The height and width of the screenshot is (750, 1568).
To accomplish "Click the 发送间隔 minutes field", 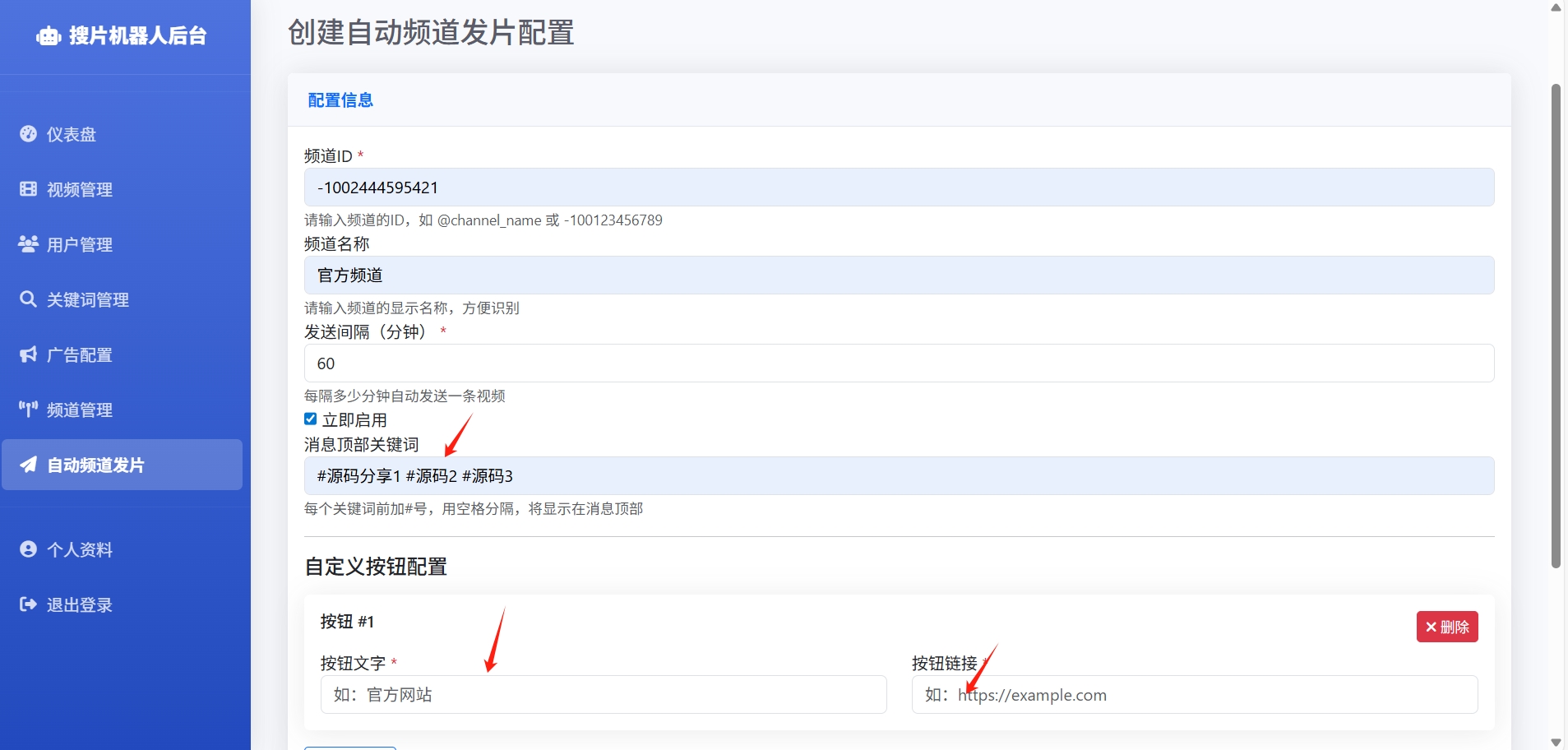I will (898, 363).
